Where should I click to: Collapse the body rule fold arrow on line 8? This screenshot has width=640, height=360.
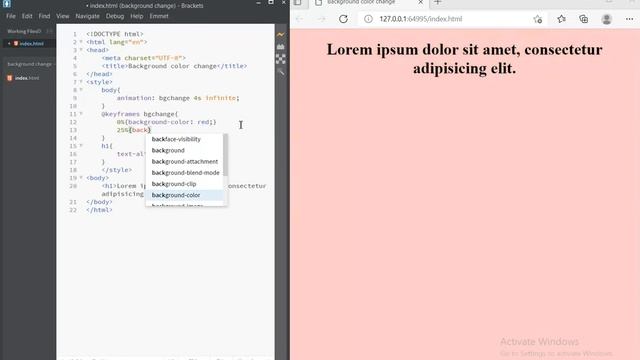coord(81,90)
